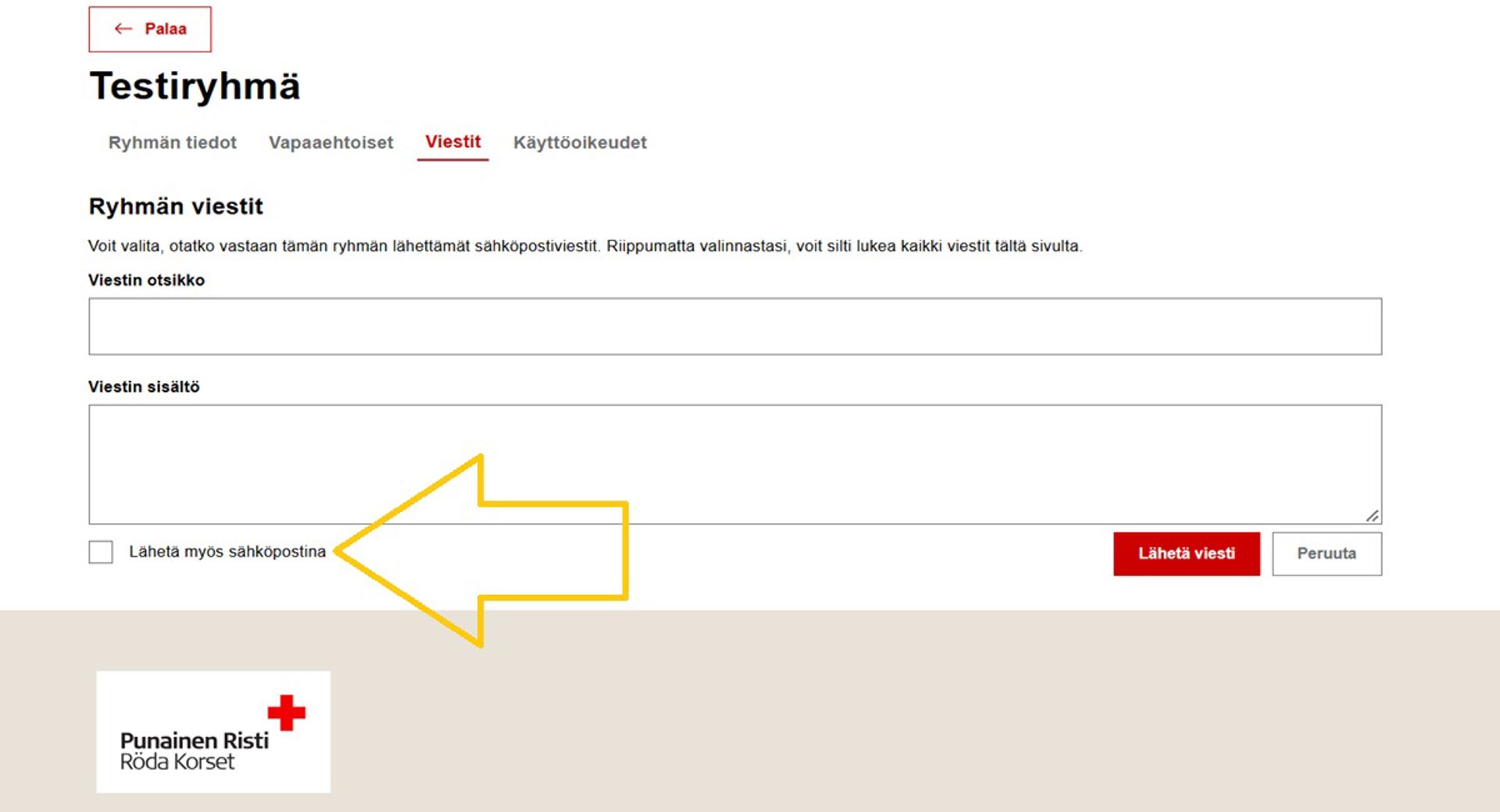Go back with the Palaa button
Viewport: 1500px width, 812px height.
pyautogui.click(x=150, y=30)
